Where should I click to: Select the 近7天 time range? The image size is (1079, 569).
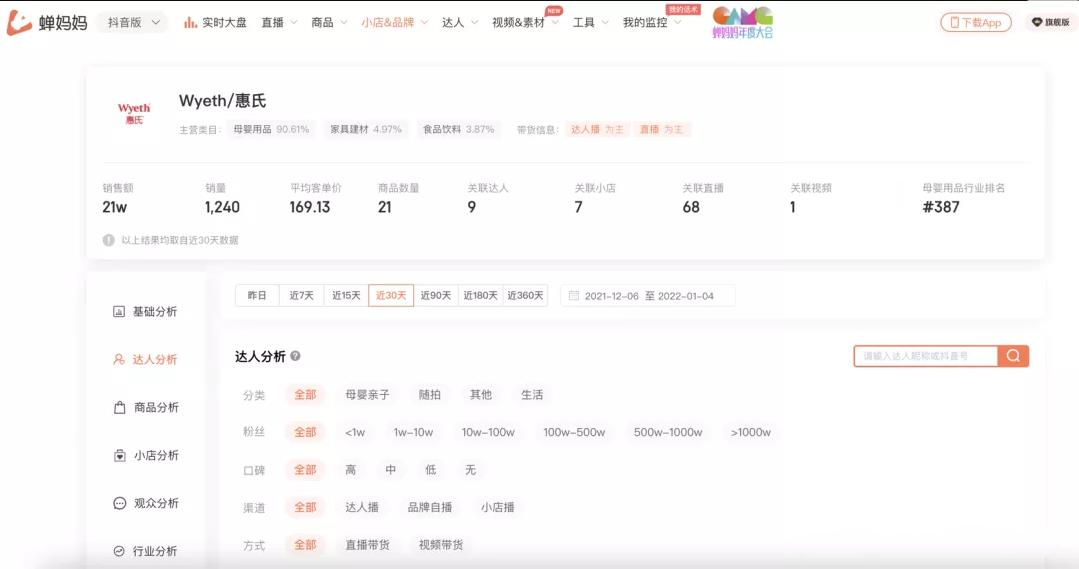click(x=301, y=295)
